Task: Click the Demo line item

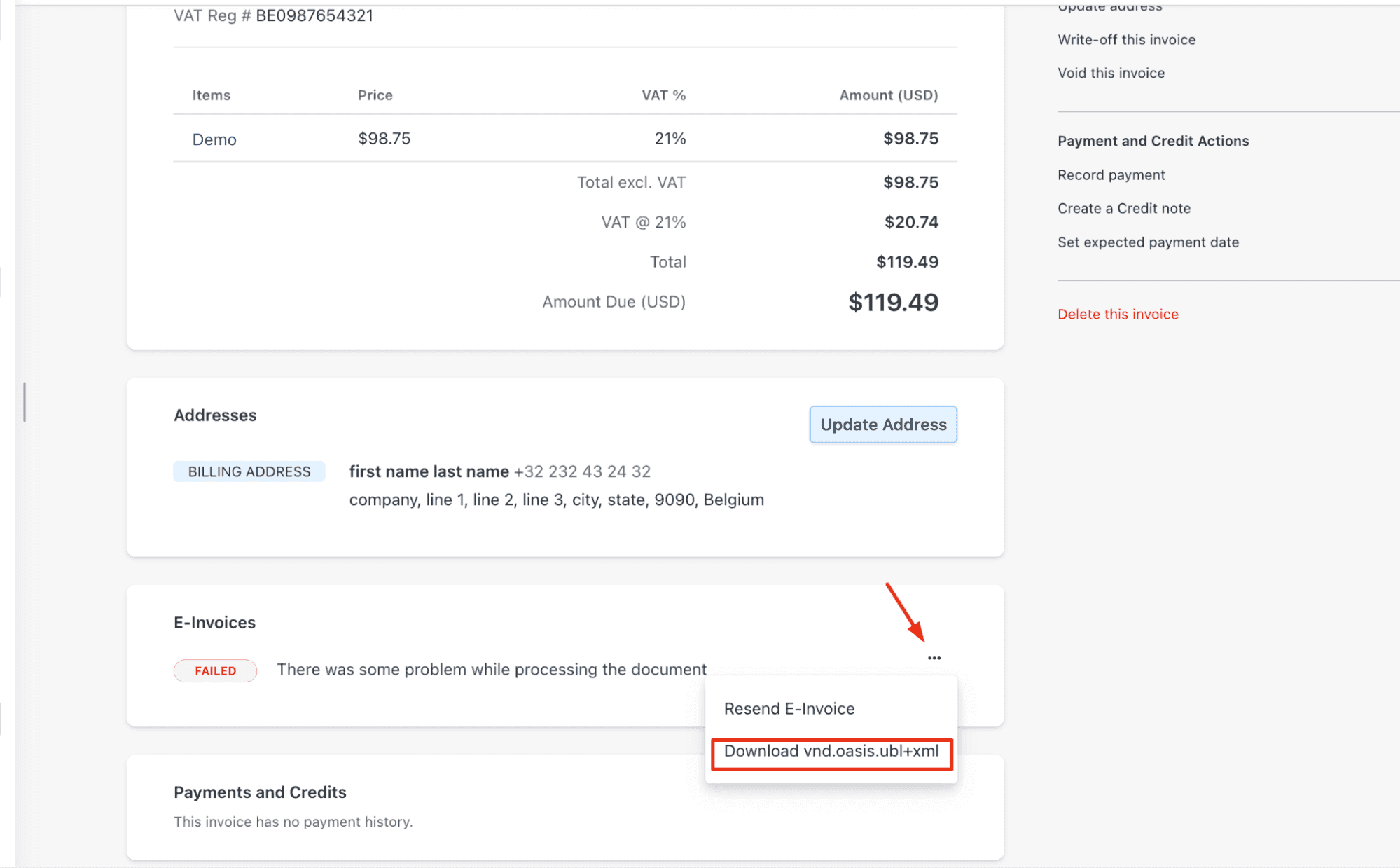Action: (214, 139)
